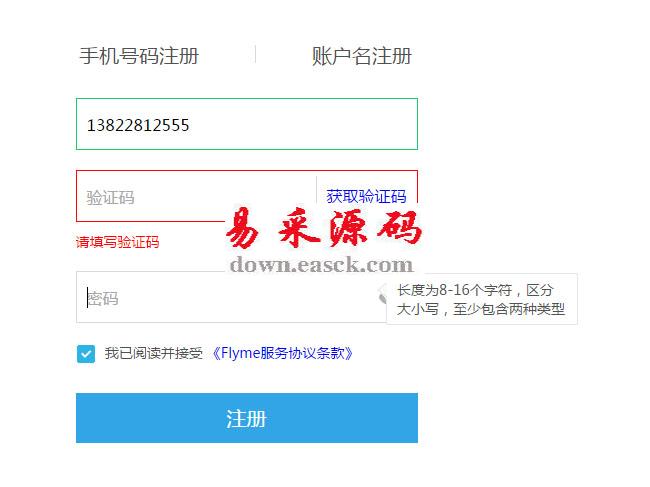
Task: Click the 获取验证码 link
Action: point(366,196)
